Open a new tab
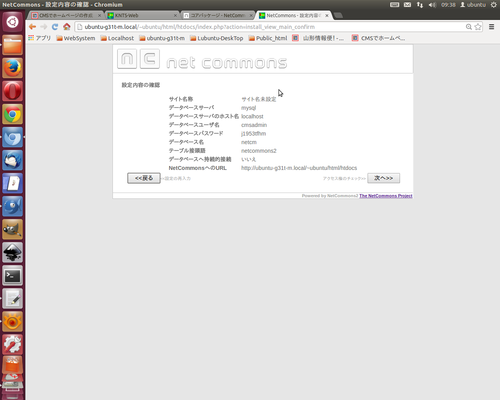The height and width of the screenshot is (400, 500). click(338, 15)
